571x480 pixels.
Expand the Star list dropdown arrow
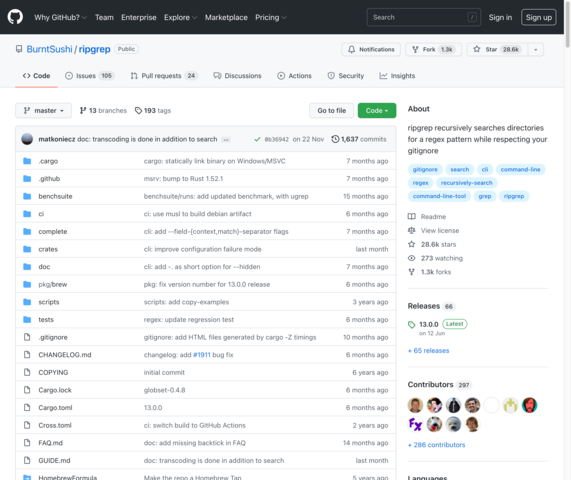[536, 50]
